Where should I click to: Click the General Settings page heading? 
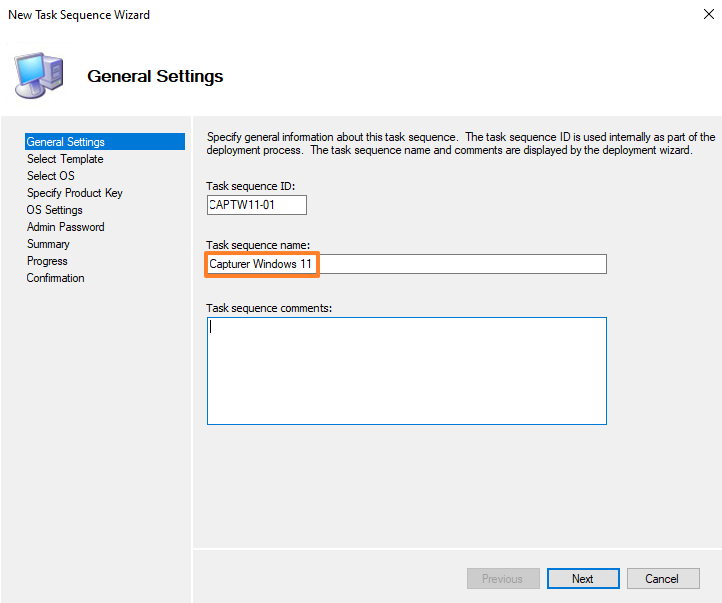(x=155, y=76)
